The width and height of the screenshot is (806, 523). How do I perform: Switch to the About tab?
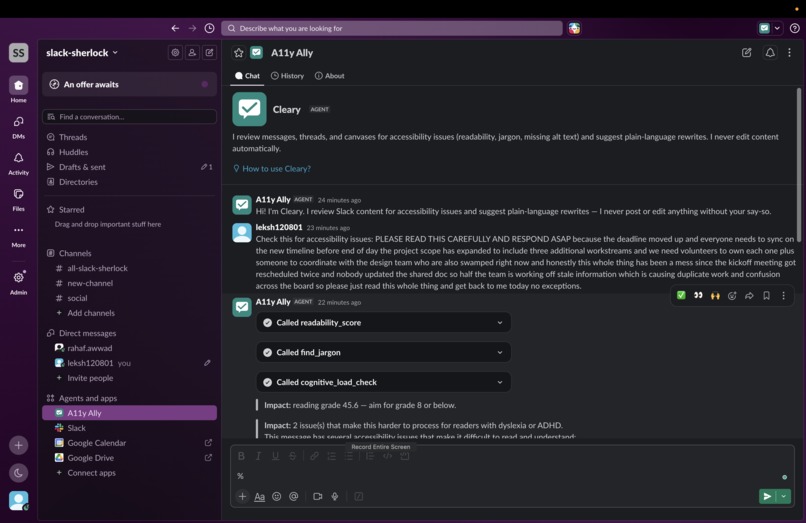(x=329, y=76)
